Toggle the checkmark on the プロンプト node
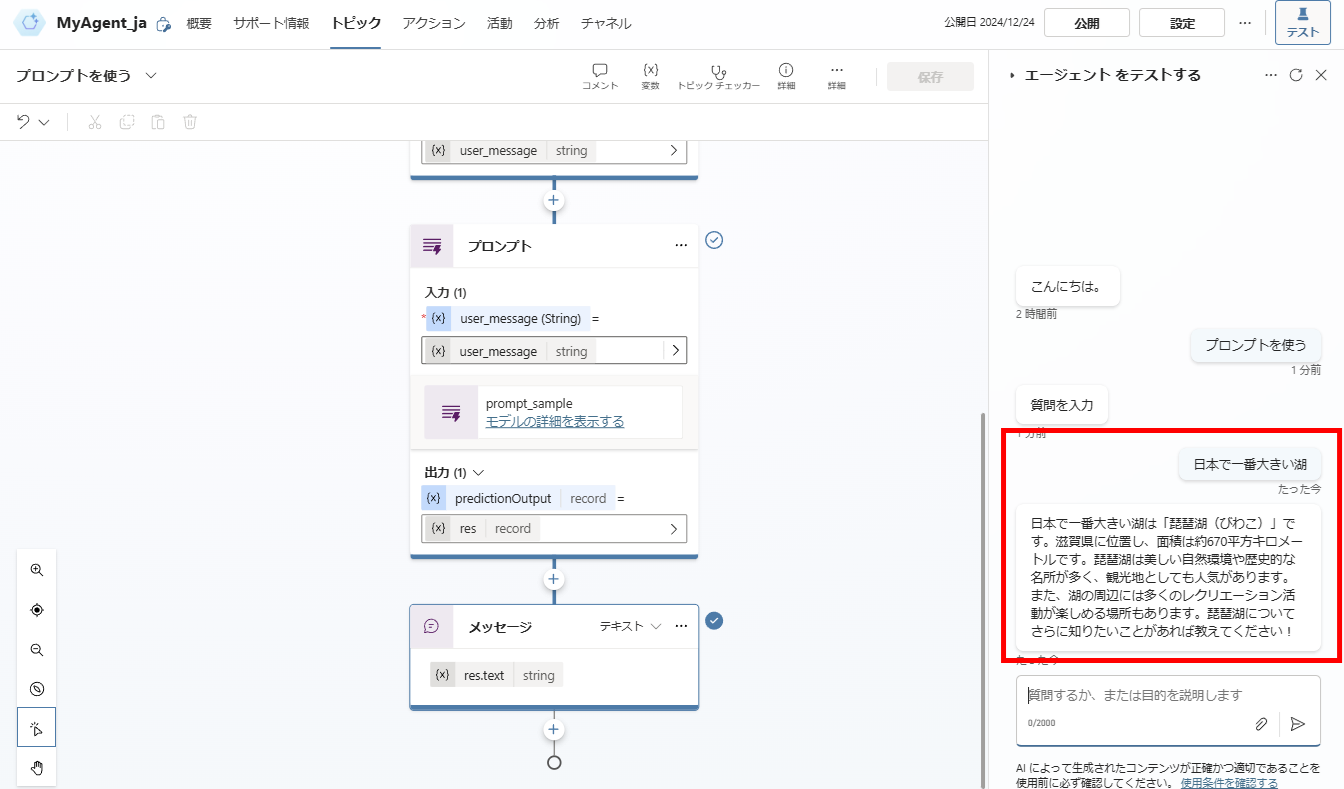Image resolution: width=1344 pixels, height=789 pixels. click(x=714, y=240)
